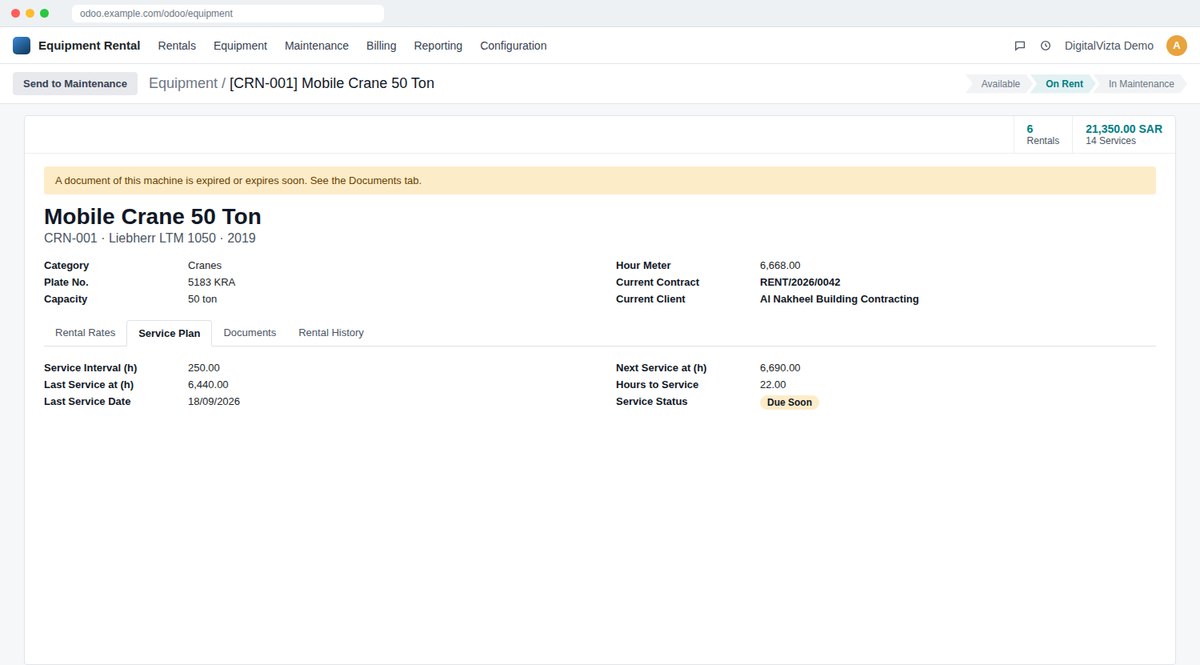Screen dimensions: 1200x665
Task: Switch to the Rental History tab
Action: pyautogui.click(x=331, y=333)
